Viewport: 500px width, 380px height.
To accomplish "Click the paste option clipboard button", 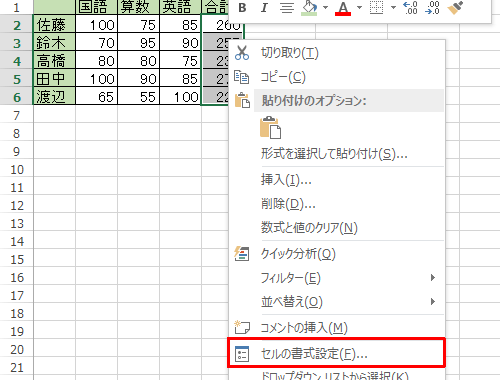I will coord(270,127).
